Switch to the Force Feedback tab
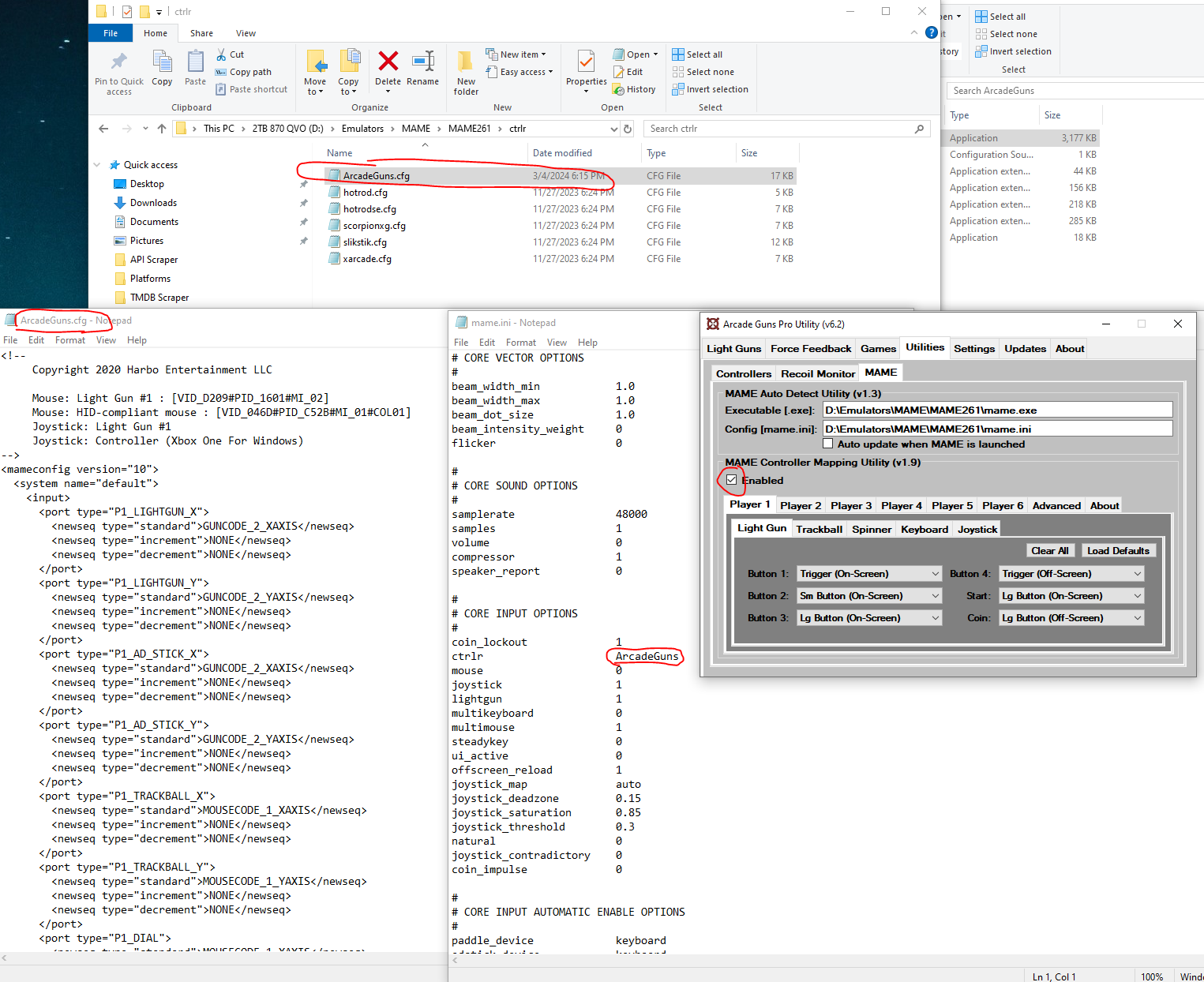 [x=811, y=349]
